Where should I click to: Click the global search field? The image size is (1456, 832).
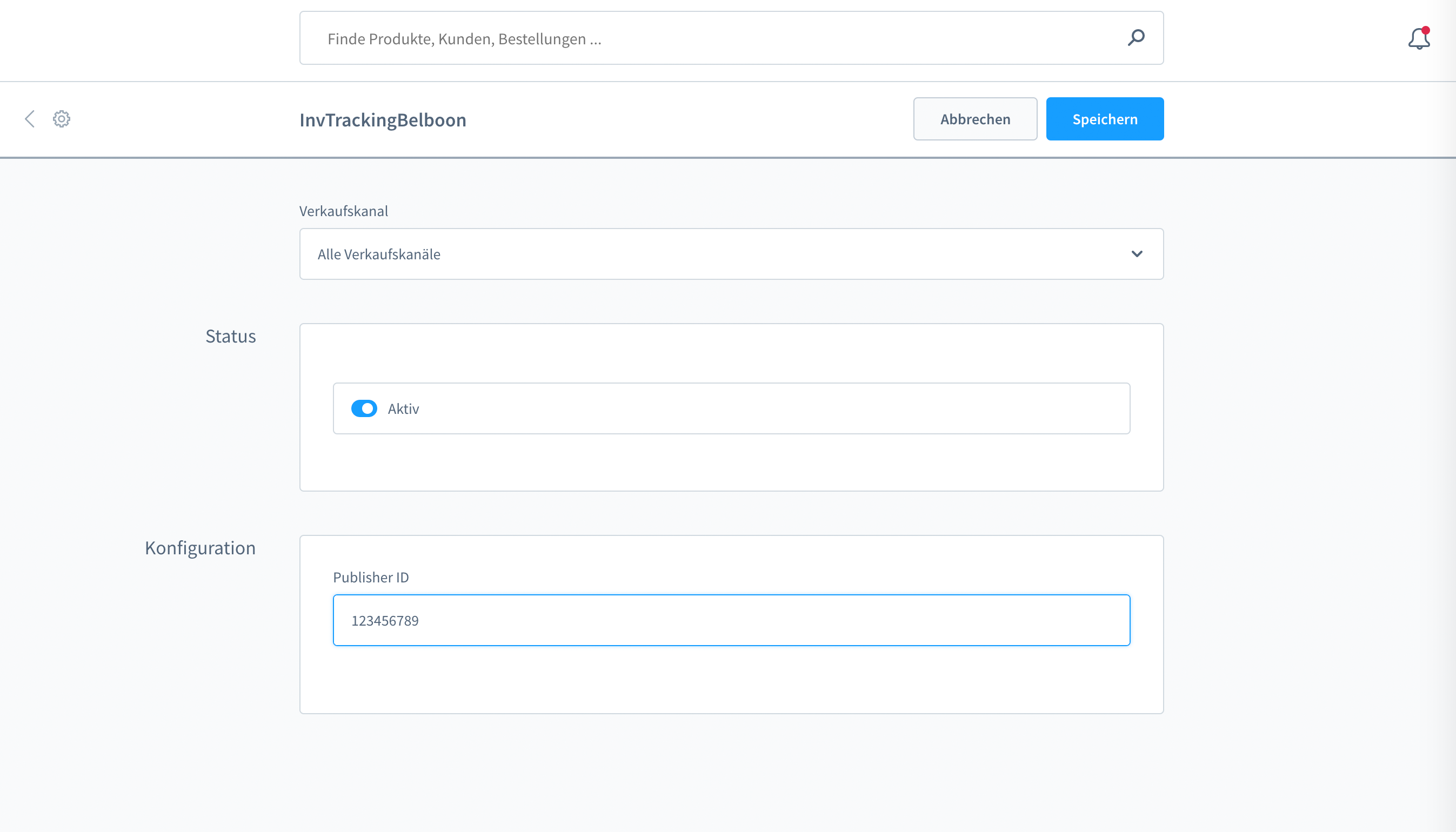click(x=732, y=38)
